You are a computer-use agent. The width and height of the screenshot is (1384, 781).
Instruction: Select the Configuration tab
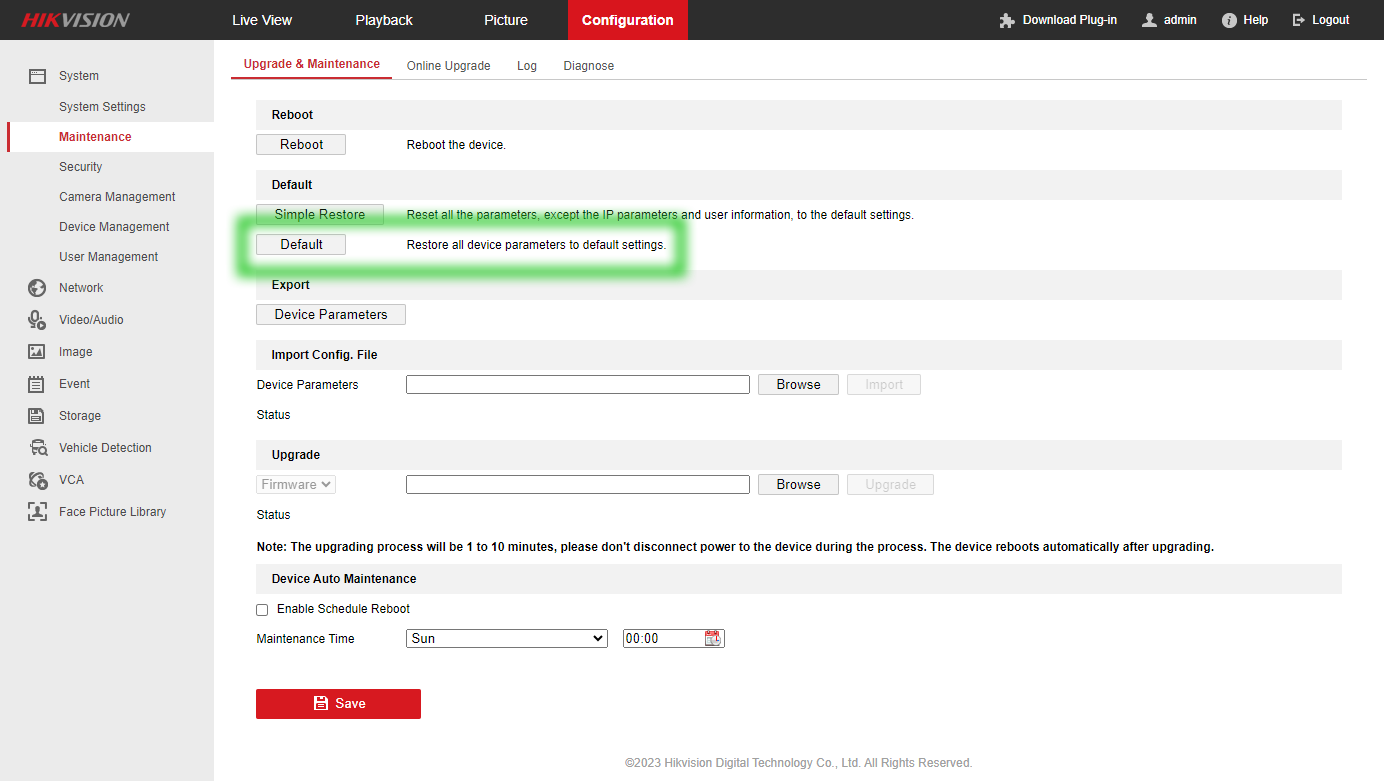(628, 20)
